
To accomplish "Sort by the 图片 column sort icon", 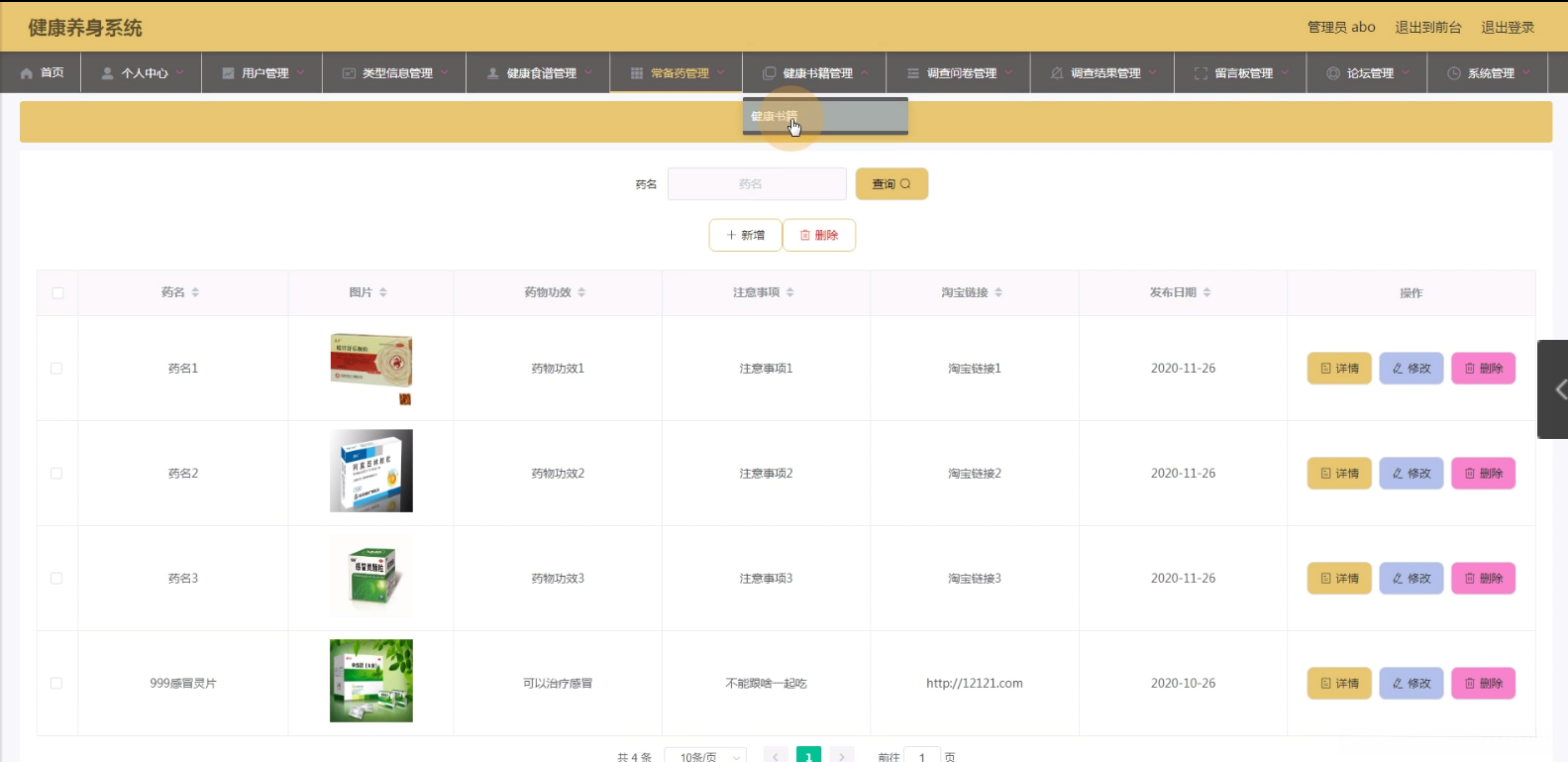I will (x=383, y=292).
